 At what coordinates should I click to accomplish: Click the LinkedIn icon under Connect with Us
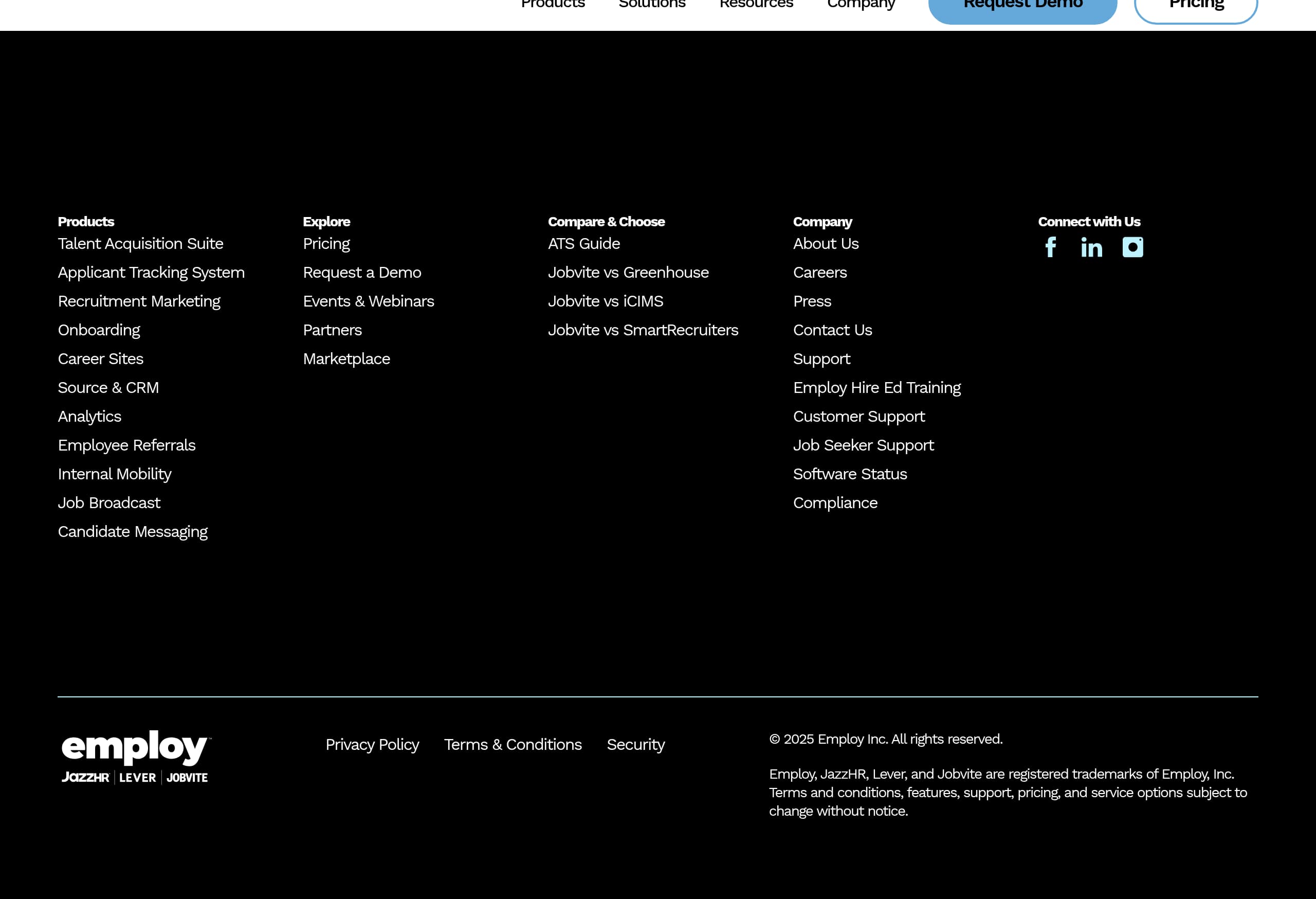tap(1092, 247)
